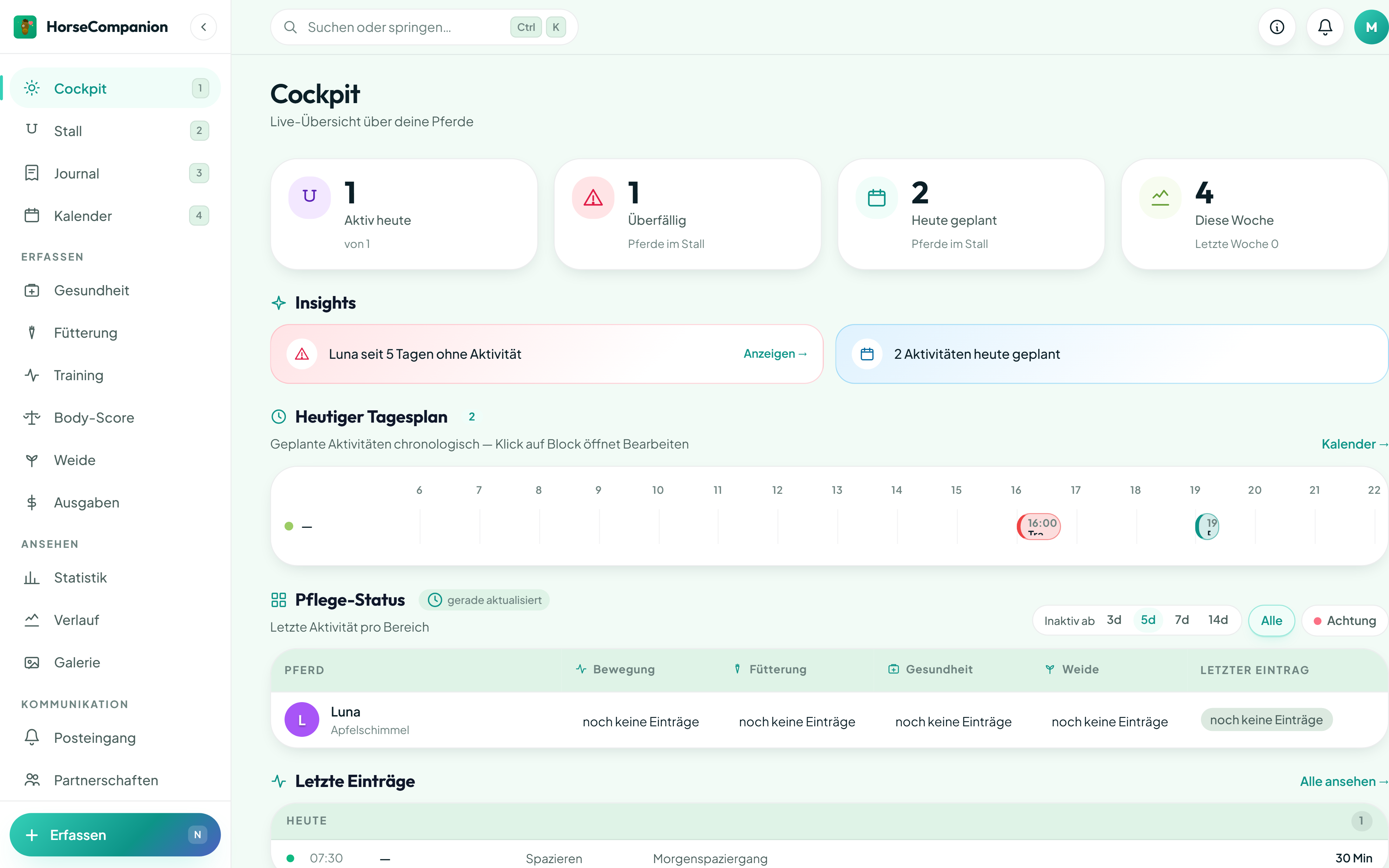Open the 16:00 timeline block
The width and height of the screenshot is (1389, 868).
(1039, 526)
